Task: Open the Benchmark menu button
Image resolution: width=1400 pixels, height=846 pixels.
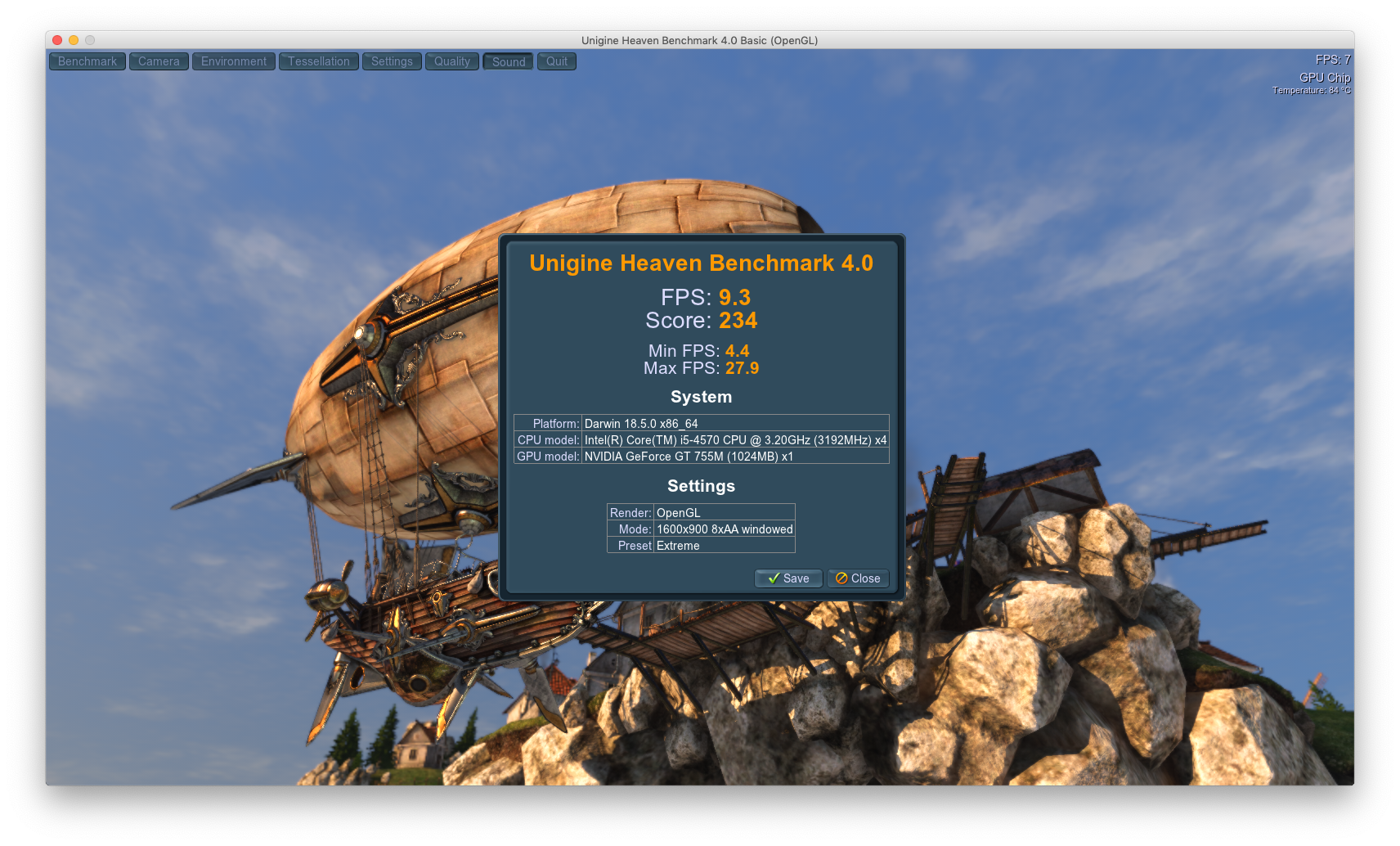Action: (87, 61)
